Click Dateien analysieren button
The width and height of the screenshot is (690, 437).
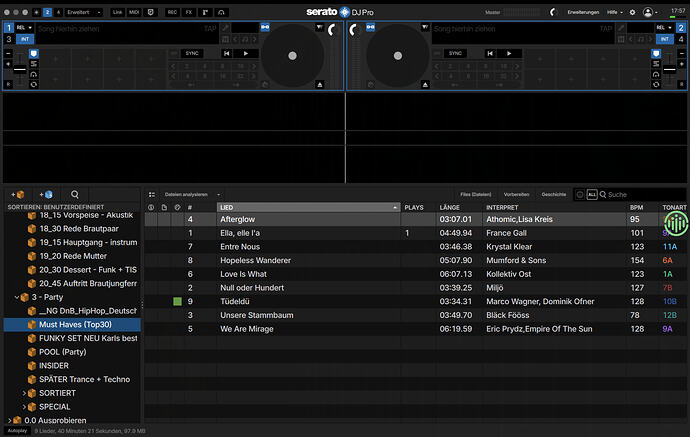(186, 195)
